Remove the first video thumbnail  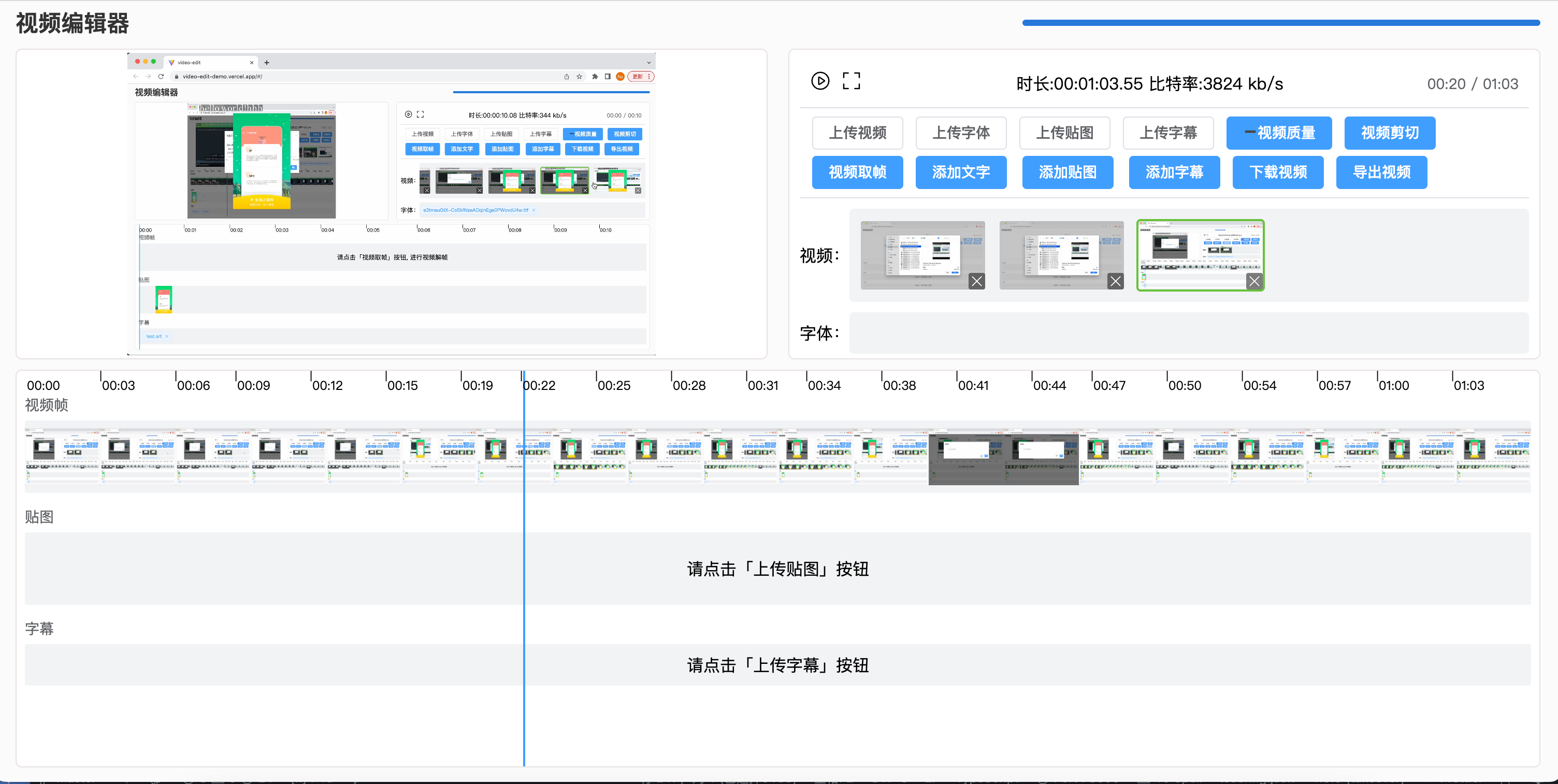pyautogui.click(x=976, y=281)
